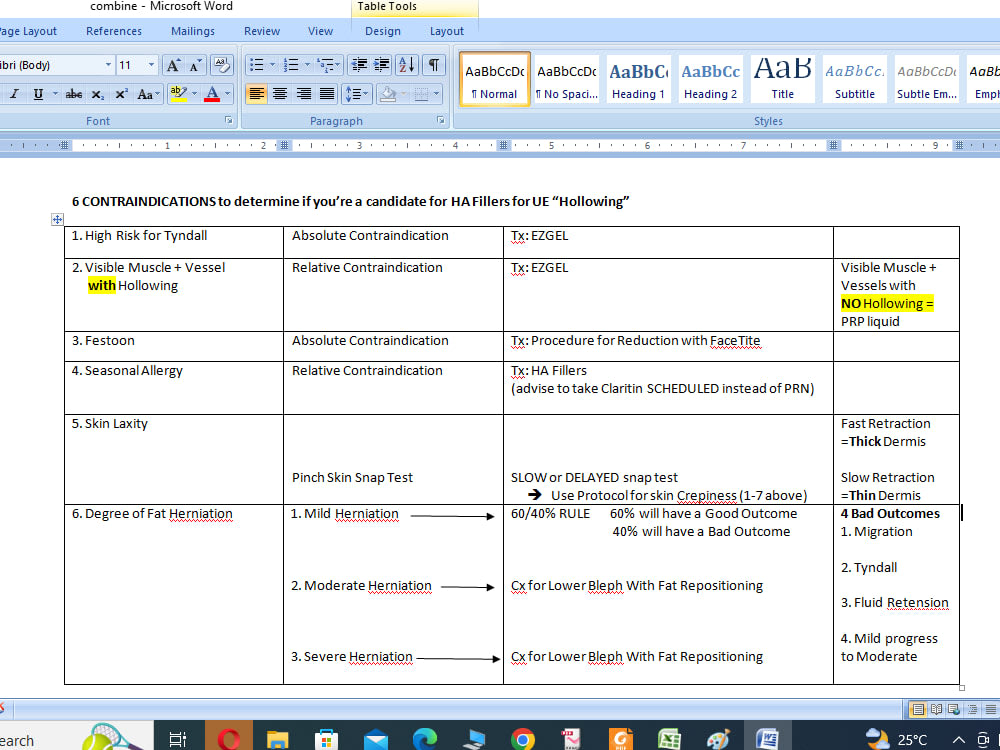This screenshot has height=750, width=1000.
Task: Align text right
Action: tap(304, 94)
